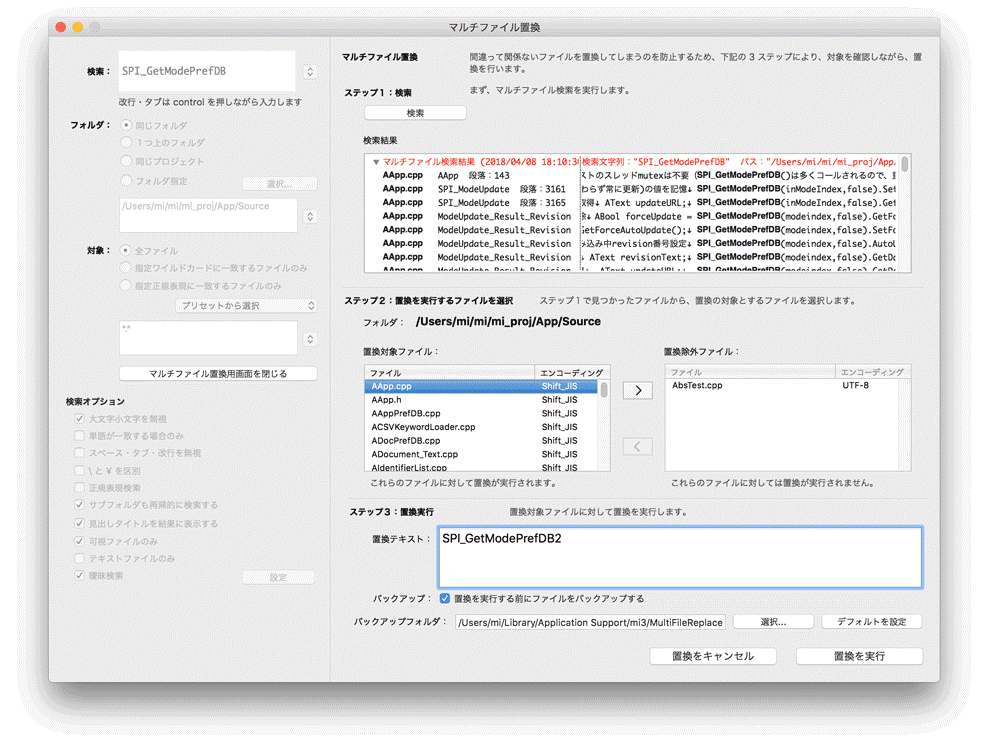Select ADocPrefDB.cpp in the file list
1000x751 pixels.
coord(482,441)
